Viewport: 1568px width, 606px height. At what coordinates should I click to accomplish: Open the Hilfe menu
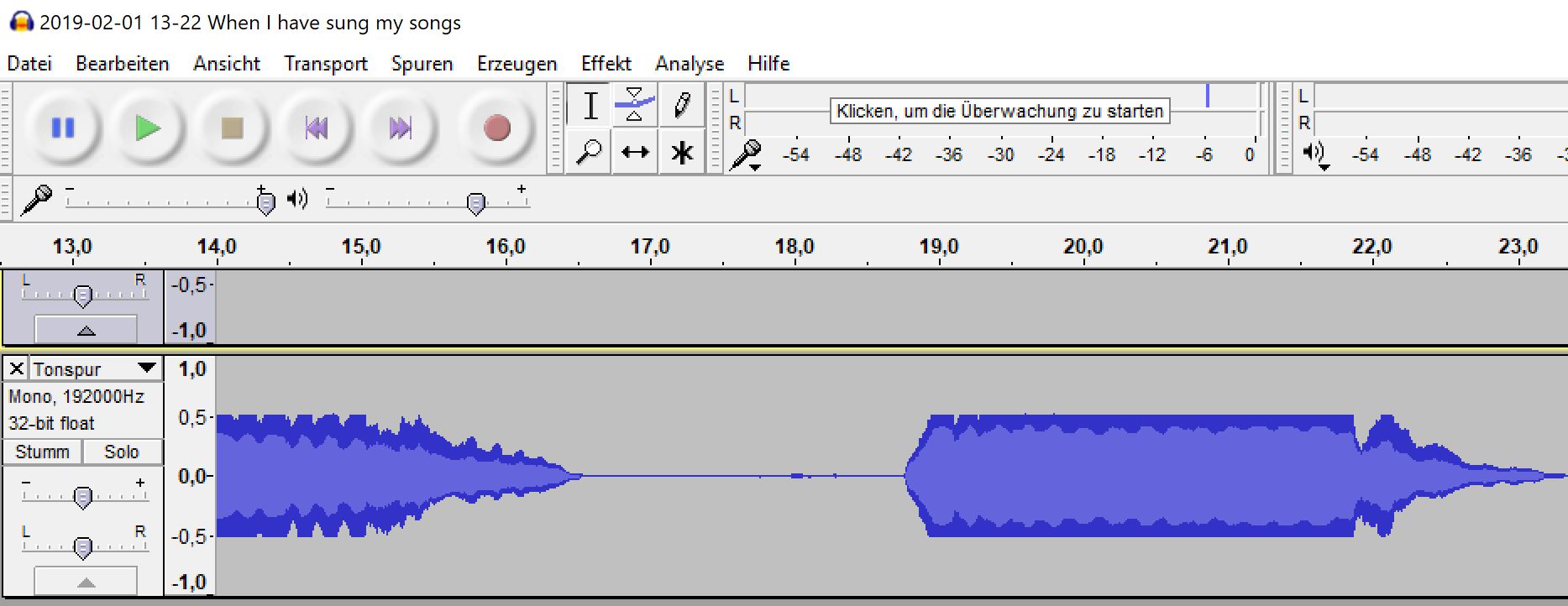(768, 64)
